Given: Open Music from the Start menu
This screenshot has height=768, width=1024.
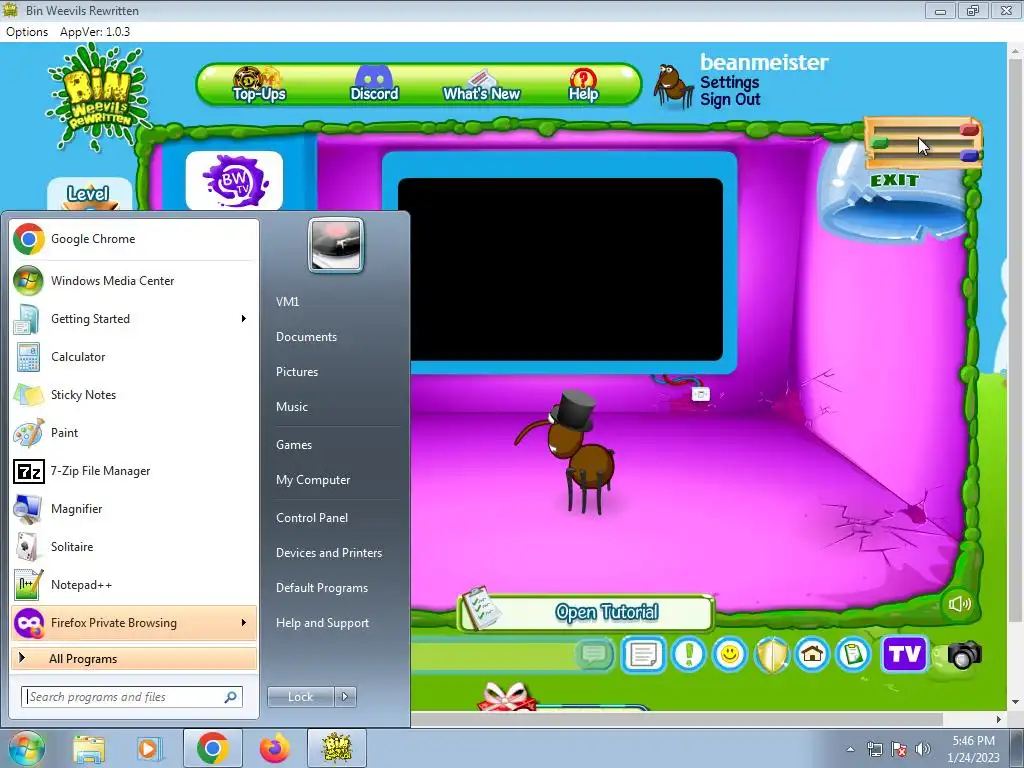Looking at the screenshot, I should click(292, 407).
